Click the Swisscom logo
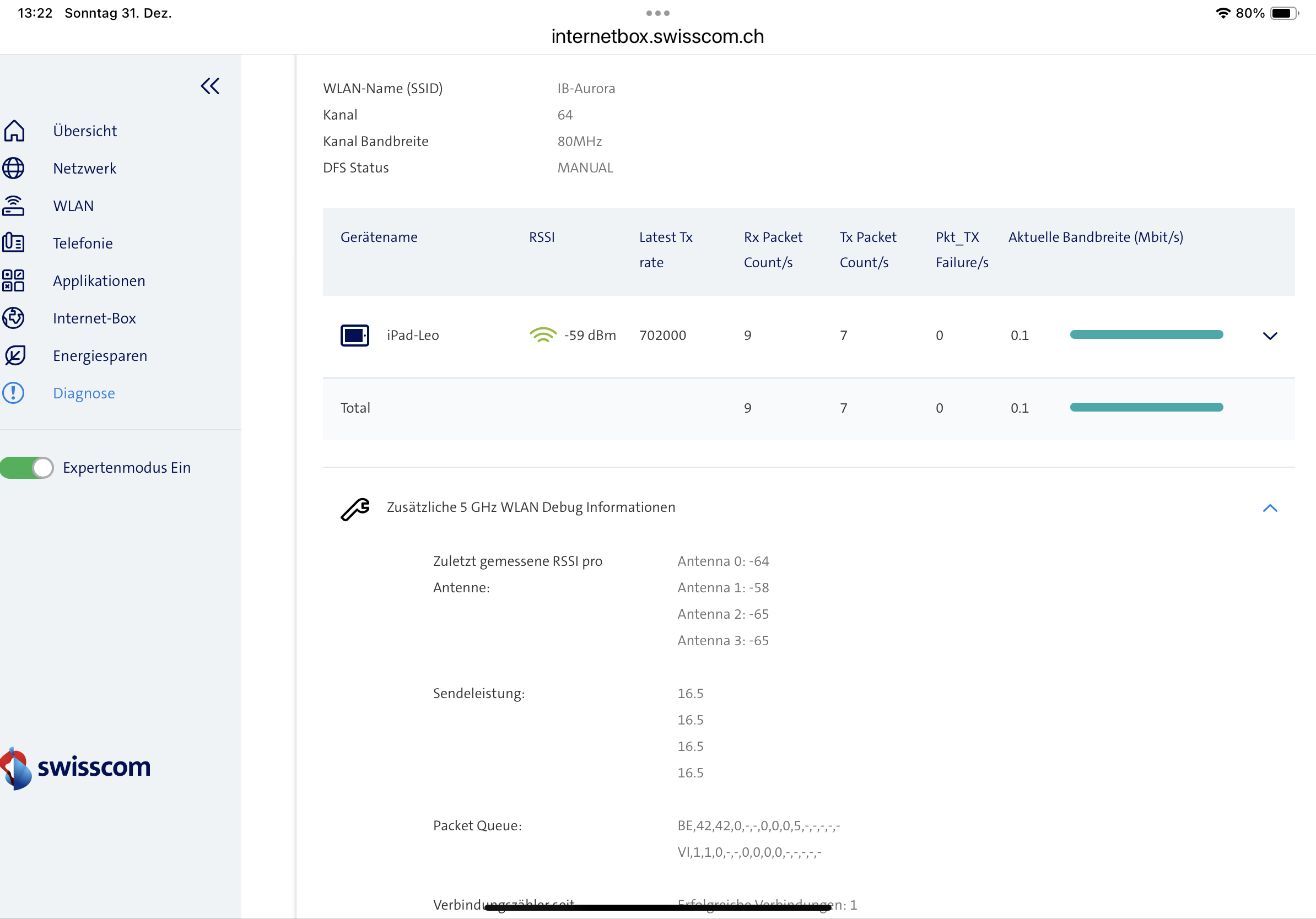Screen dimensions: 1316x919 [x=76, y=767]
